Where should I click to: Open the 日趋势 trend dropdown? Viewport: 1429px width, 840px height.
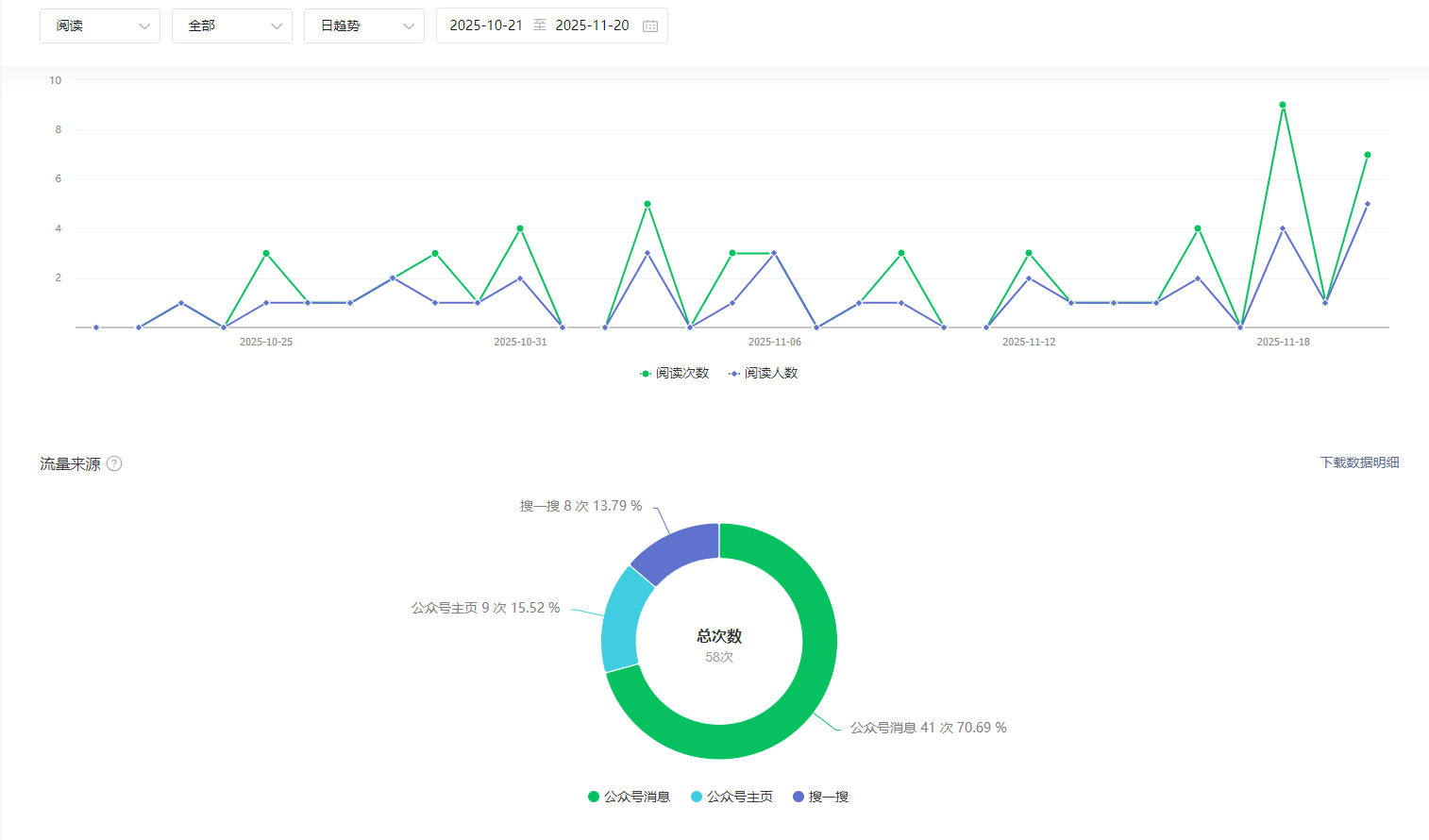(x=364, y=25)
